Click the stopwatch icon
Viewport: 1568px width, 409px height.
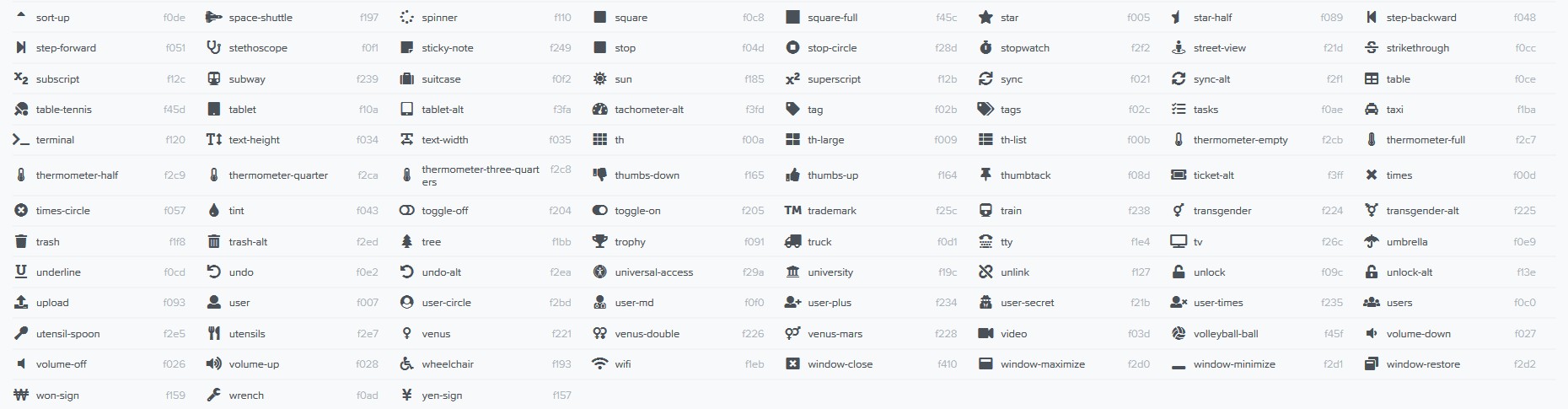pyautogui.click(x=985, y=48)
